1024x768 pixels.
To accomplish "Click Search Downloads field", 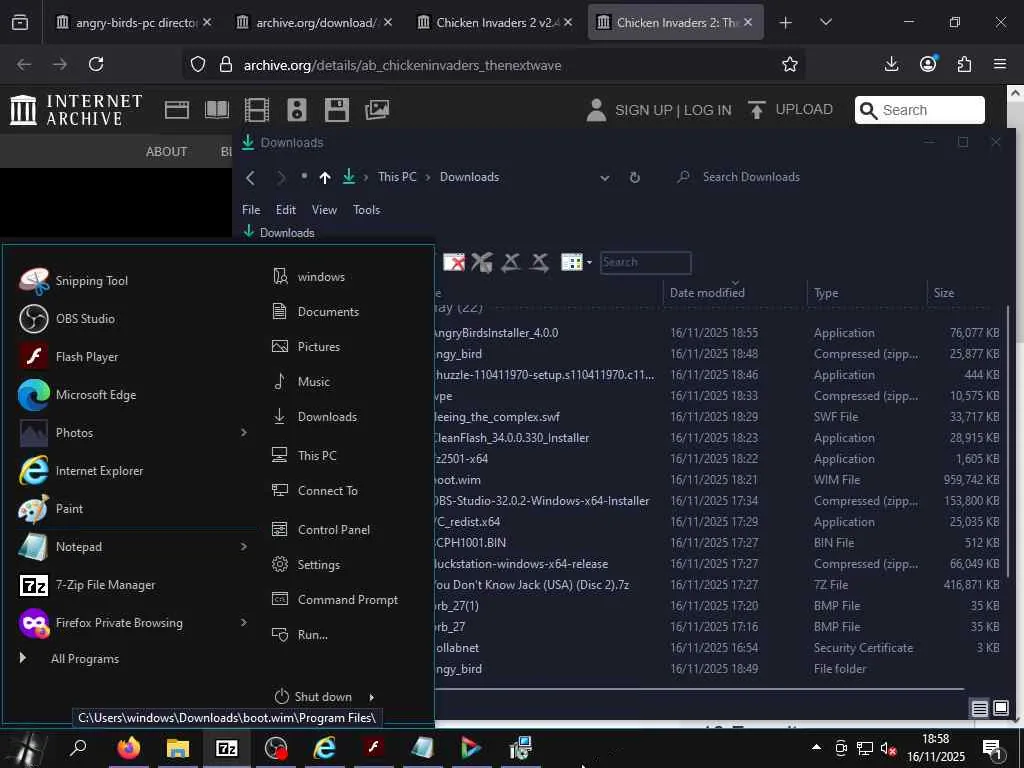I will [x=751, y=177].
